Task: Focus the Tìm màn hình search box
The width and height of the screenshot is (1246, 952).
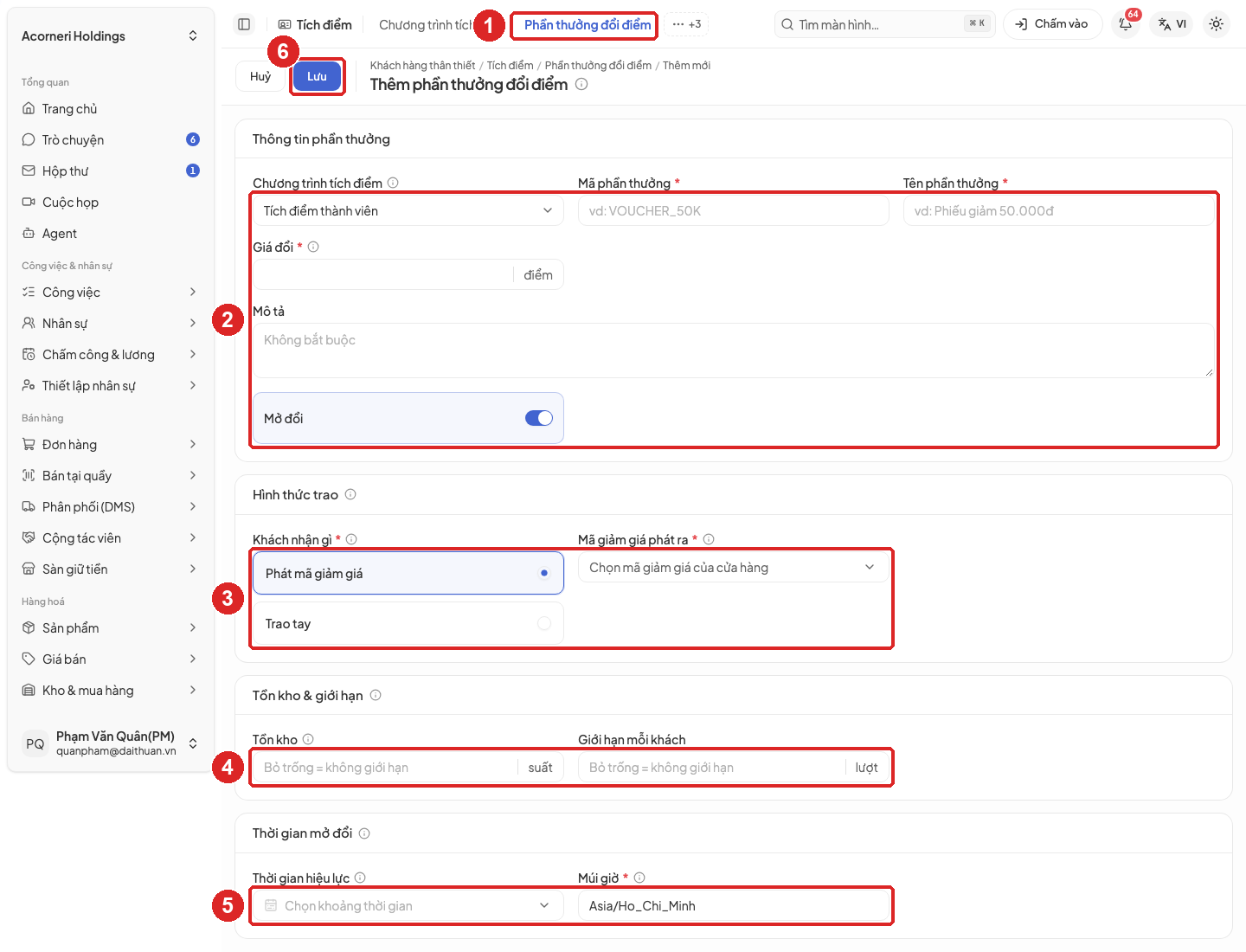Action: pos(885,24)
